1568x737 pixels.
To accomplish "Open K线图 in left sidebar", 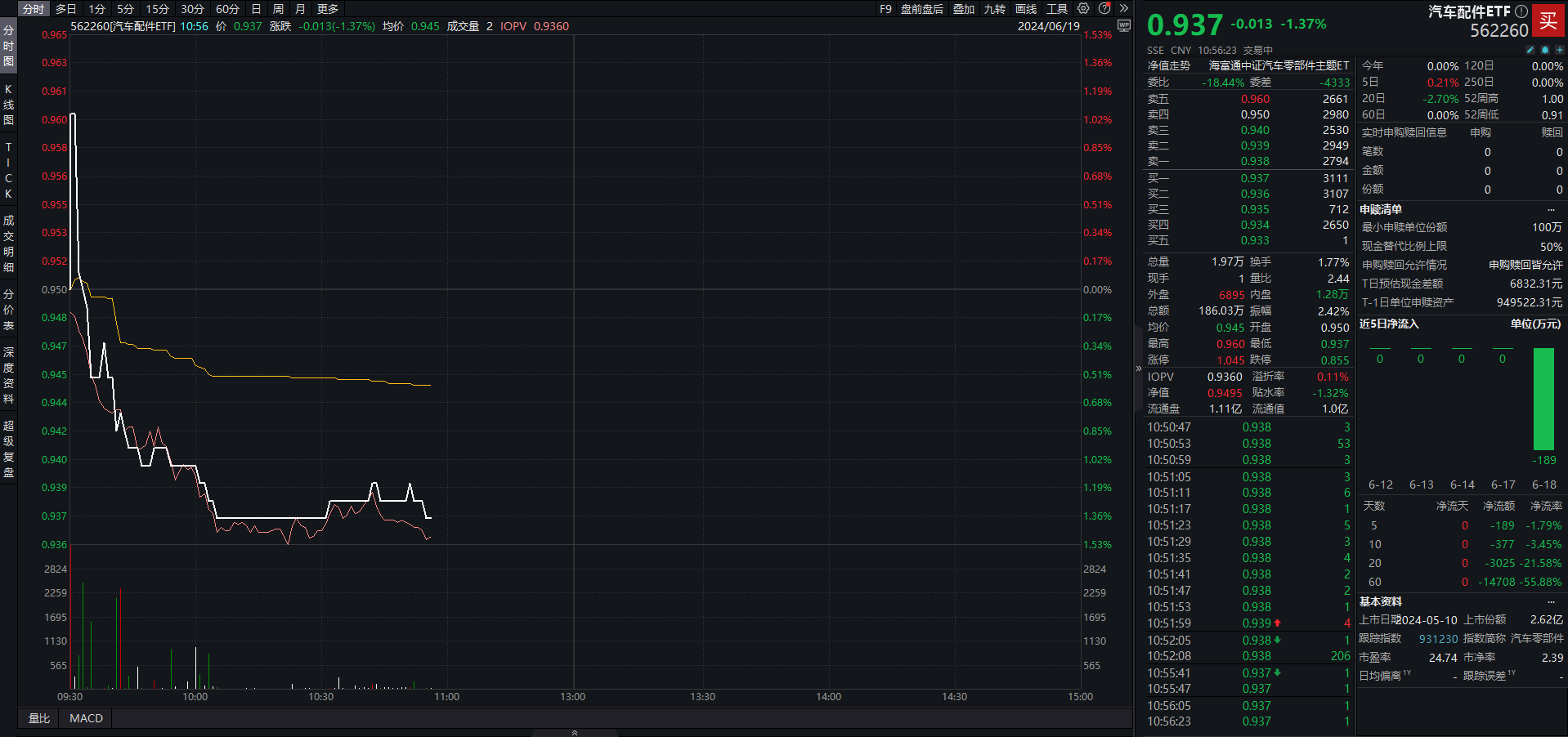I will pos(8,105).
